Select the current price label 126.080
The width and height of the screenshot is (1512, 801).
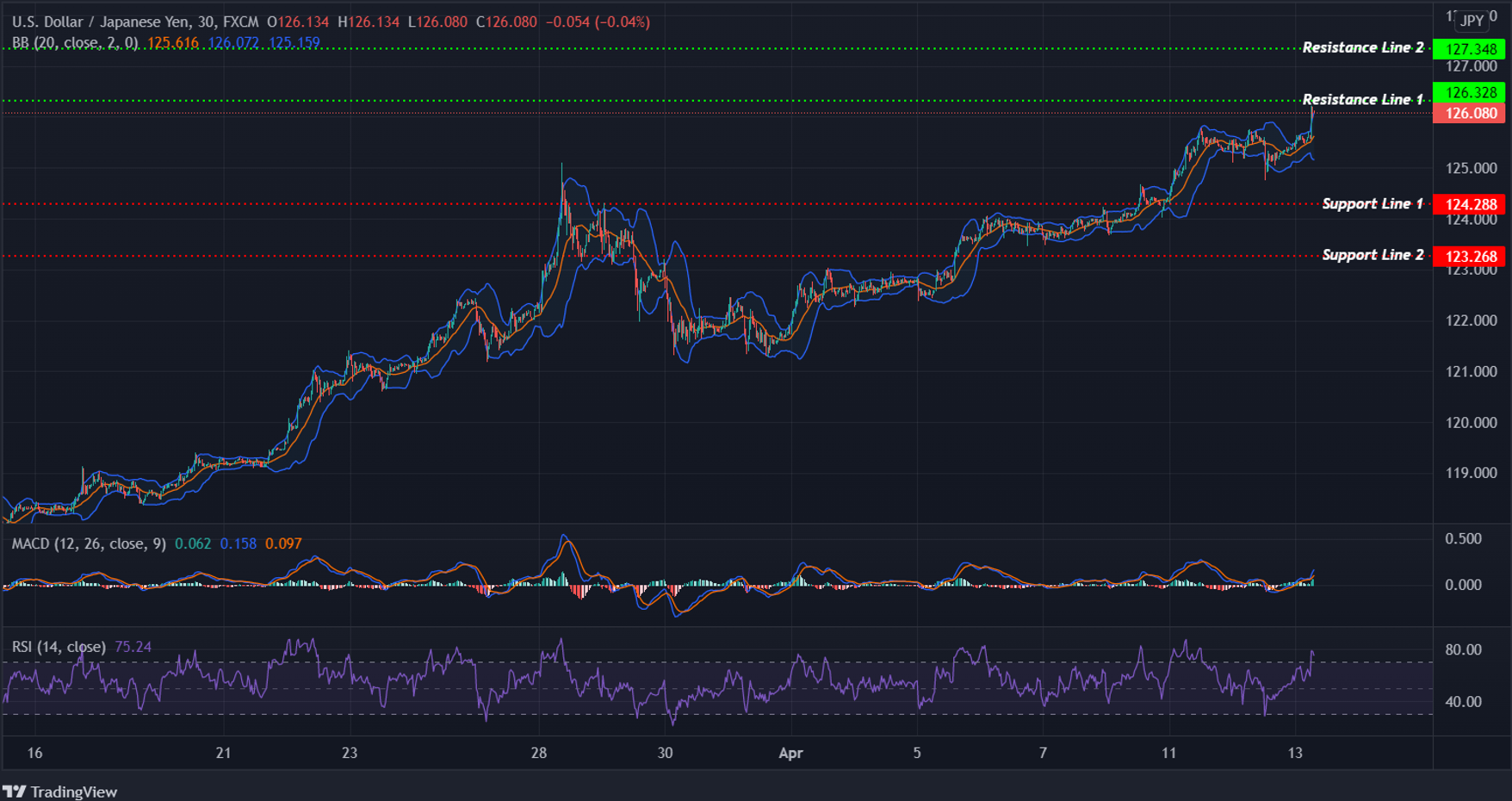[1468, 113]
